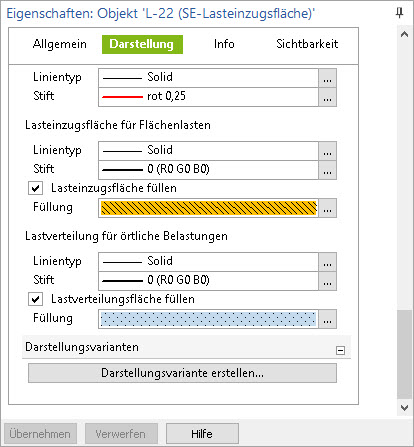Uncheck Lastverteilungsfläche füllen checkbox
414x447 pixels.
tap(35, 299)
